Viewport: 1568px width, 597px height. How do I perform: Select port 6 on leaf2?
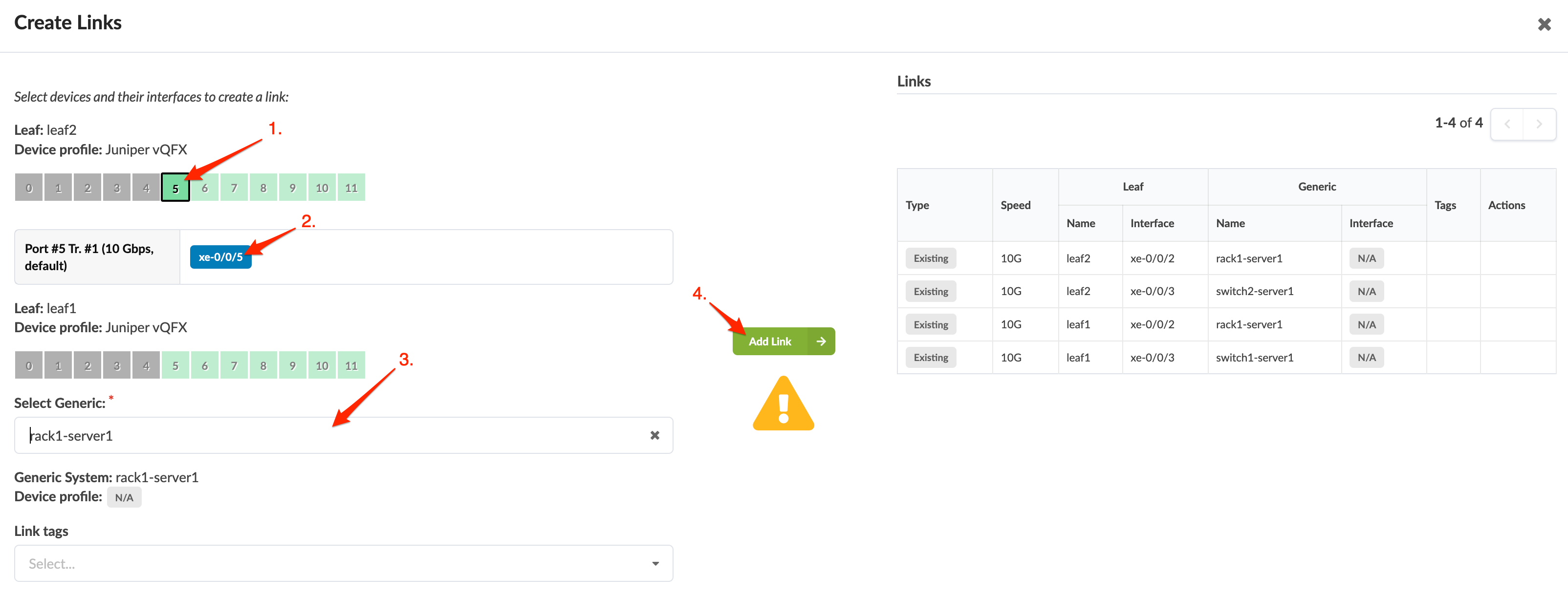click(204, 188)
